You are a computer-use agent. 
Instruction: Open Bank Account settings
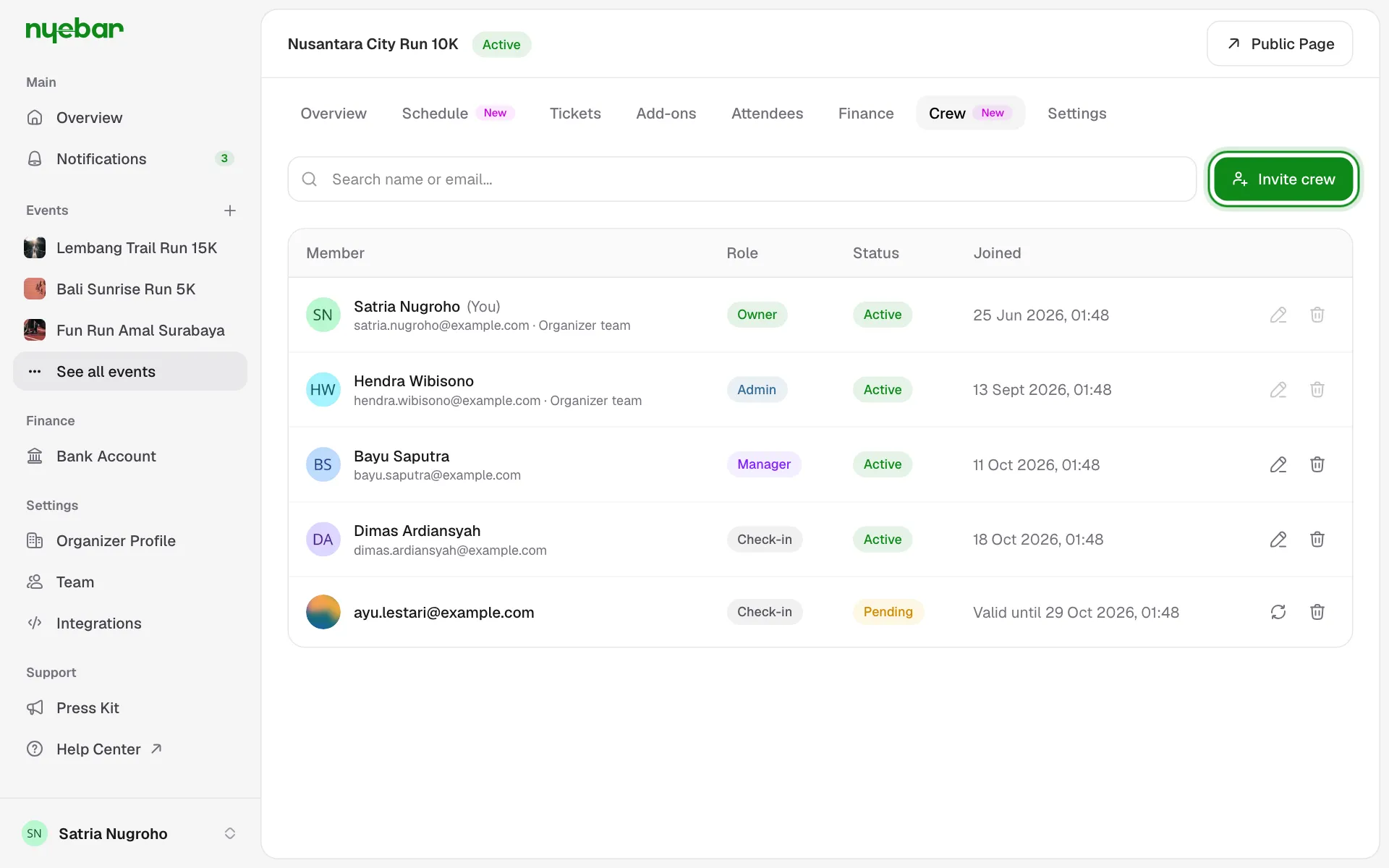point(130,456)
